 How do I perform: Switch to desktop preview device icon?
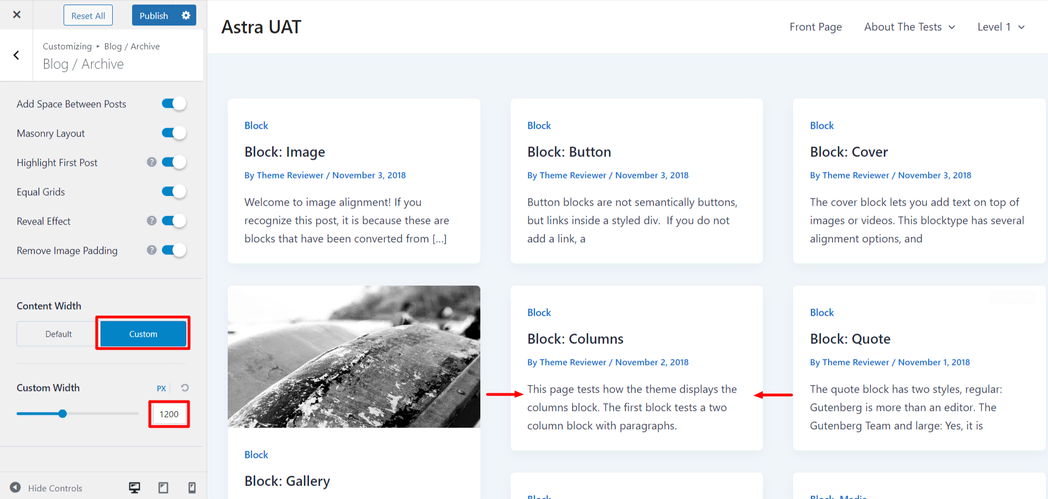[x=135, y=488]
